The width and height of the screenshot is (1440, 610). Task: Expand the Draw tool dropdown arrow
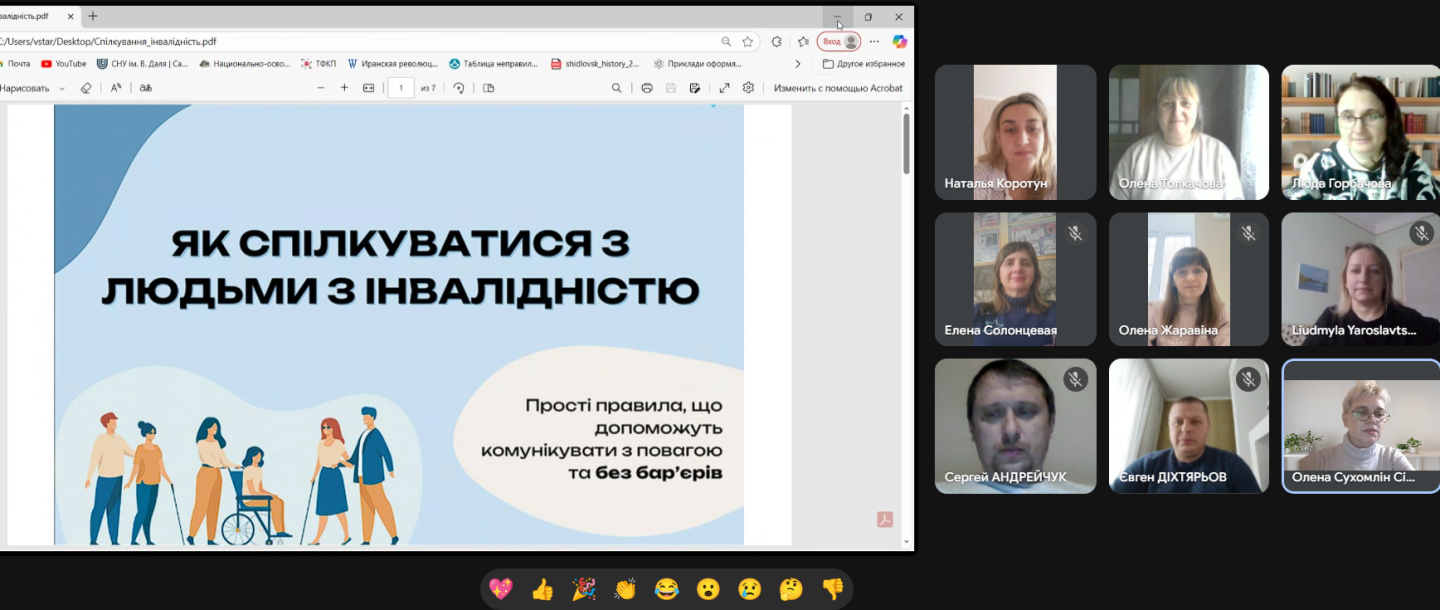(62, 88)
